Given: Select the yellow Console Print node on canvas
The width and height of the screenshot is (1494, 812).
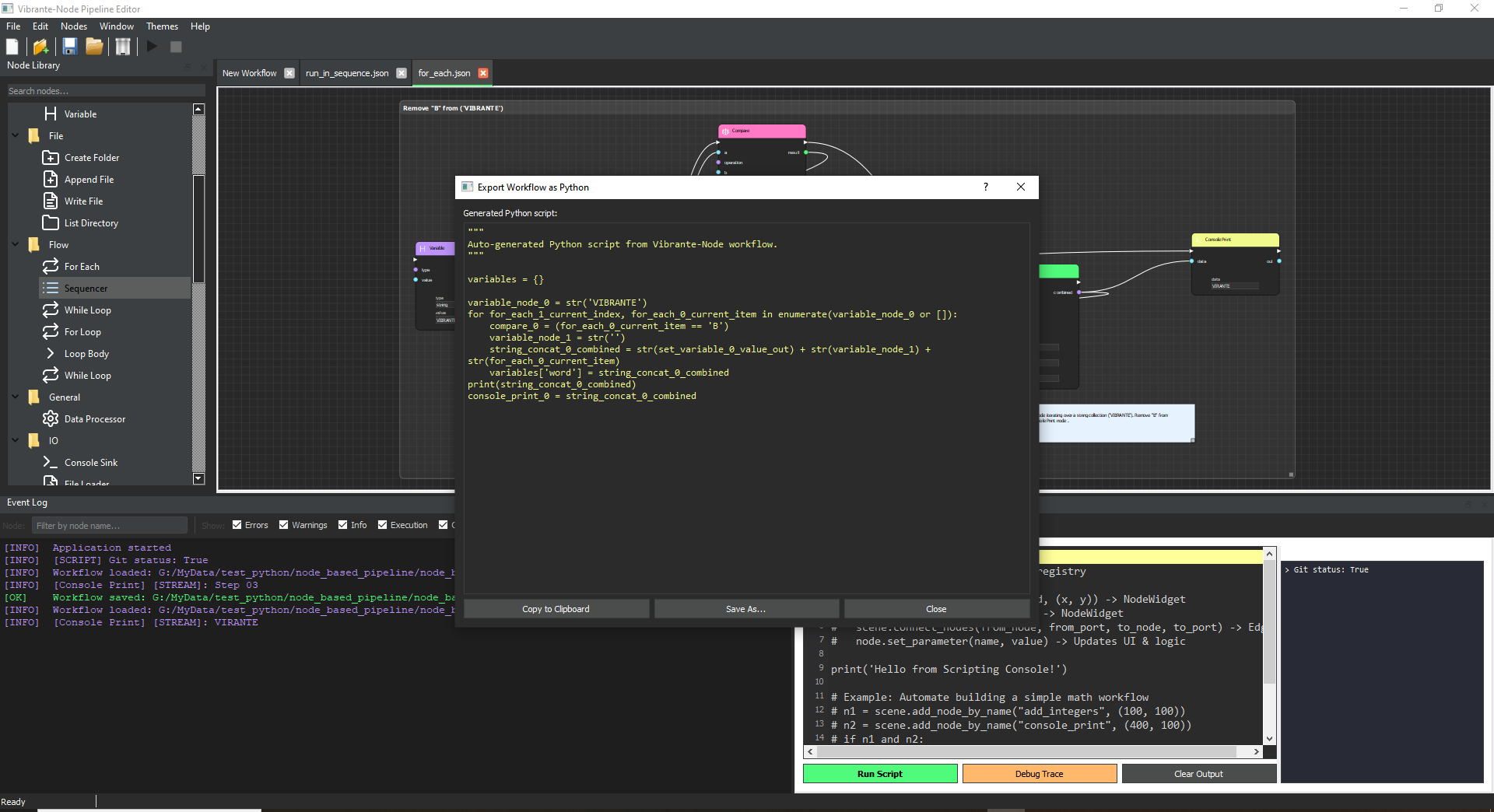Looking at the screenshot, I should pos(1235,240).
